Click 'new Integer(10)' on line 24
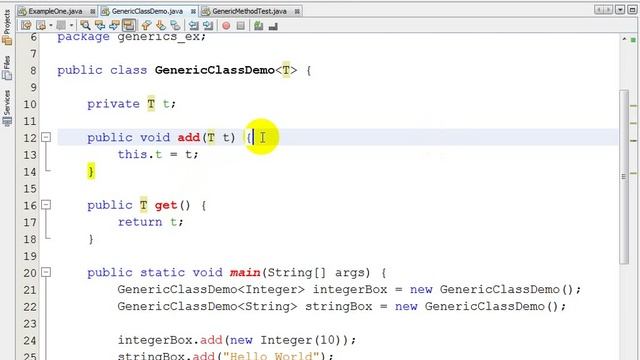The width and height of the screenshot is (640, 360). pyautogui.click(x=286, y=340)
